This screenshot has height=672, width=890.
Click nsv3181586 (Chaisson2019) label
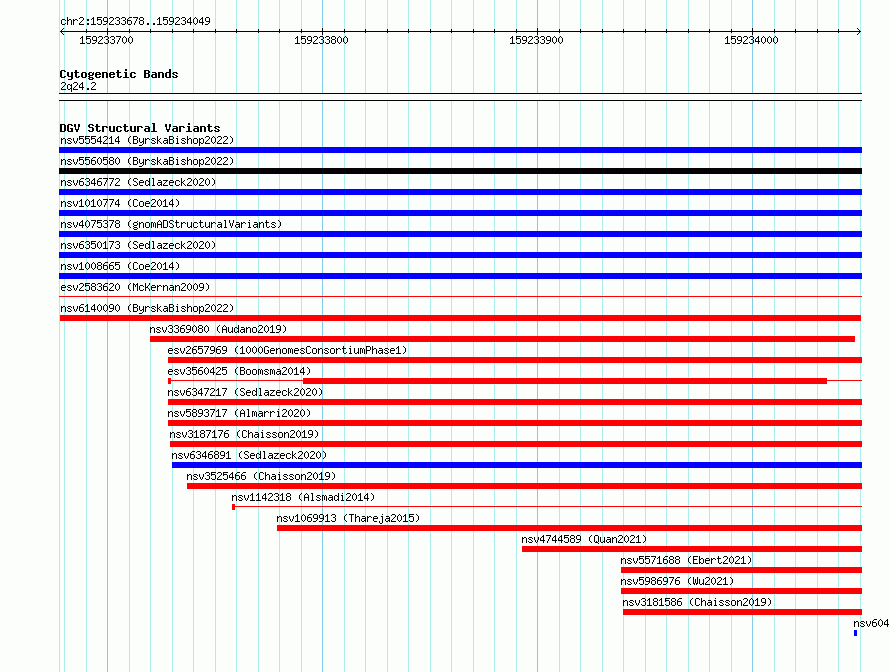click(x=697, y=602)
